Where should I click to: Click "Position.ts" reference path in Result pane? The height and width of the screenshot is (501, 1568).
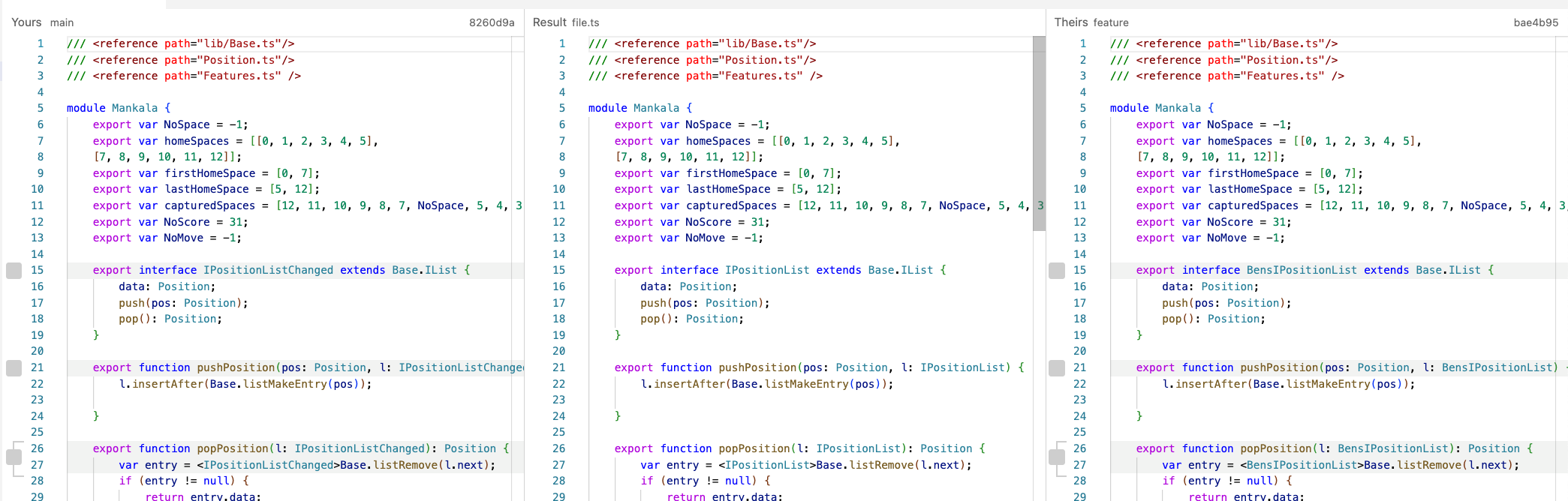coord(757,60)
